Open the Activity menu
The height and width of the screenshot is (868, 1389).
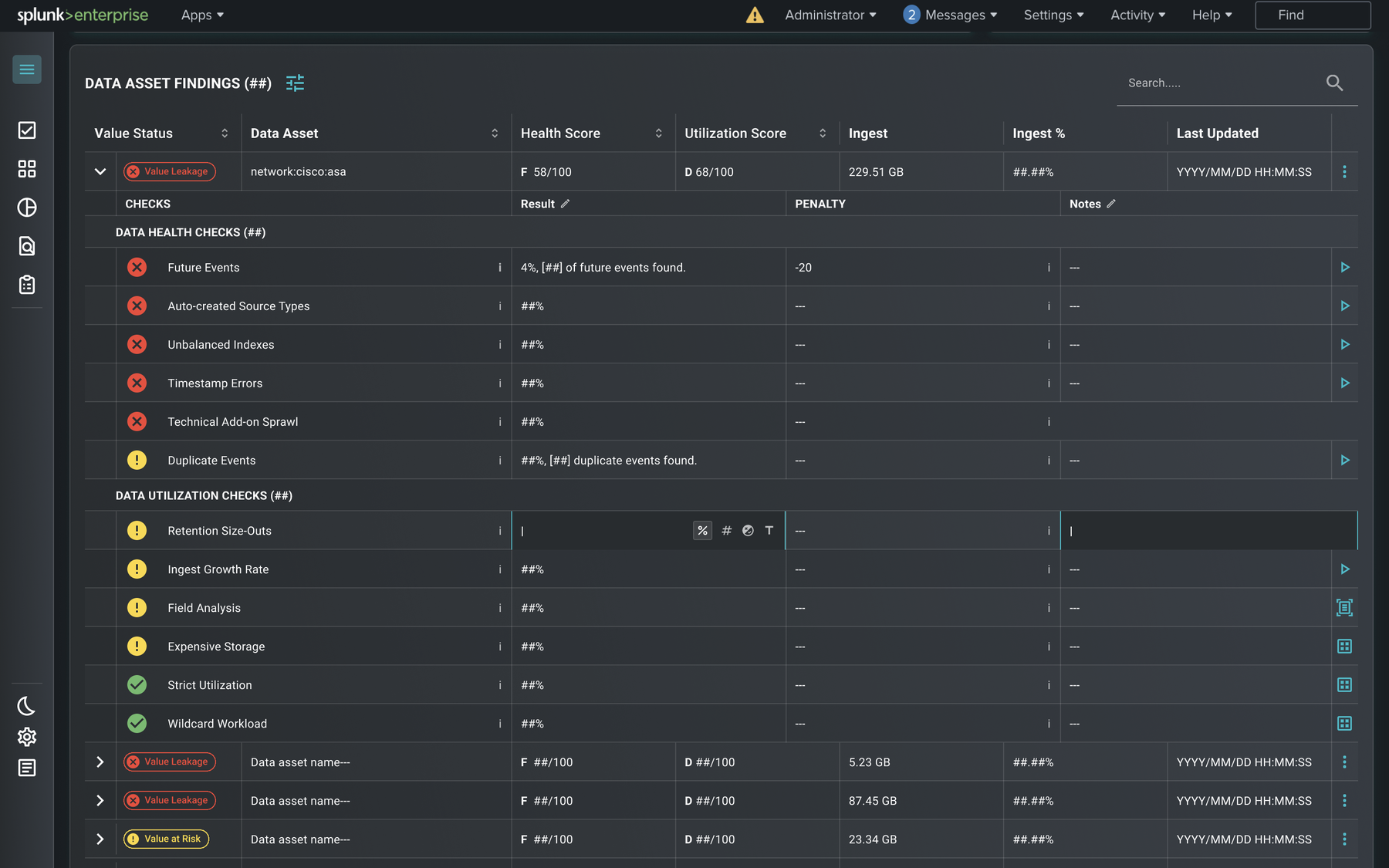[x=1137, y=15]
